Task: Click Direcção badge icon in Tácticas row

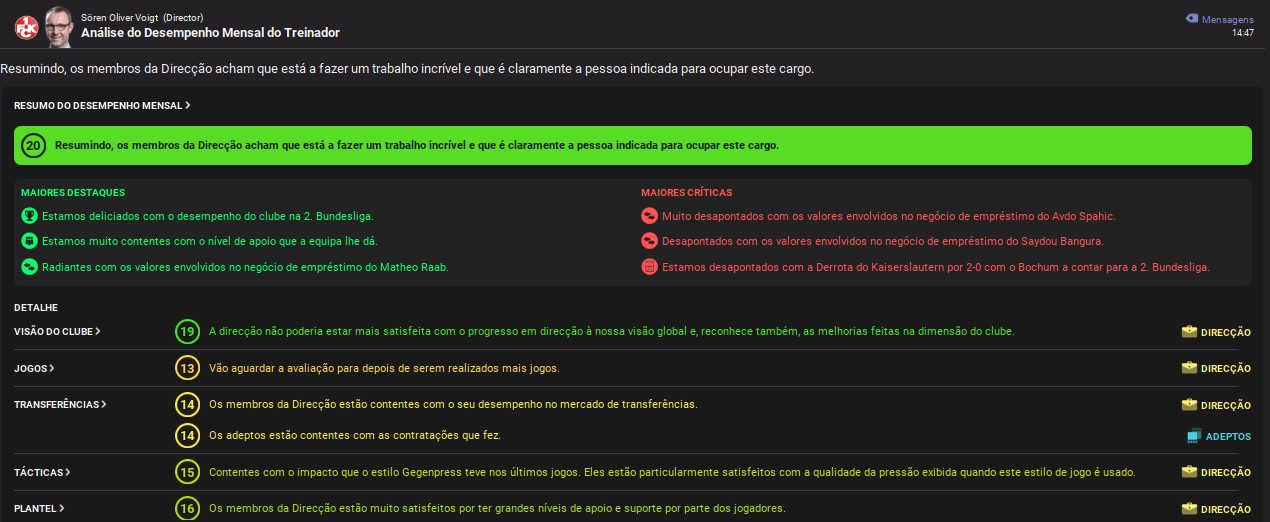Action: pos(1189,472)
